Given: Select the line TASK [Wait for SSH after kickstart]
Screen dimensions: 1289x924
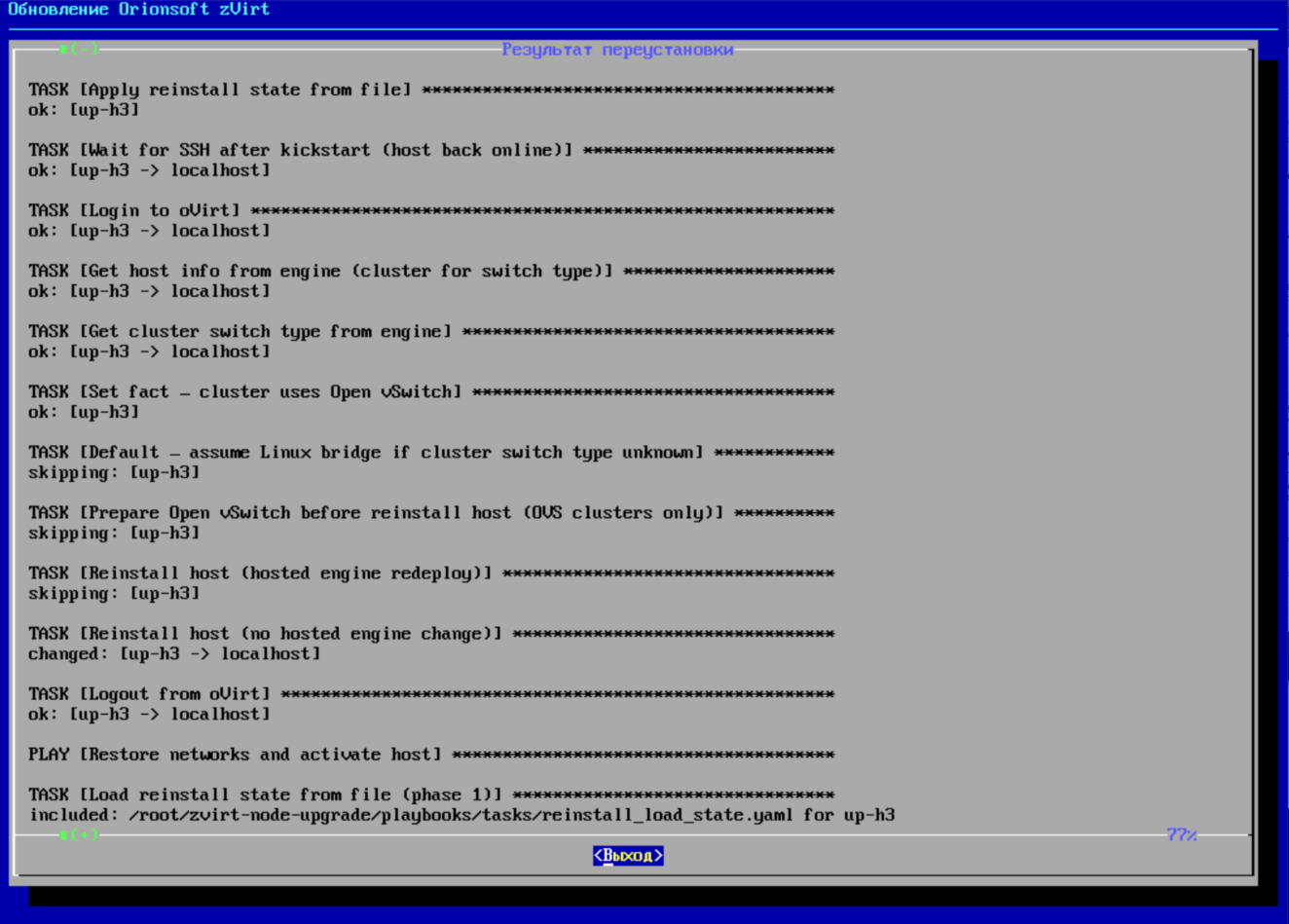Looking at the screenshot, I should pos(431,150).
